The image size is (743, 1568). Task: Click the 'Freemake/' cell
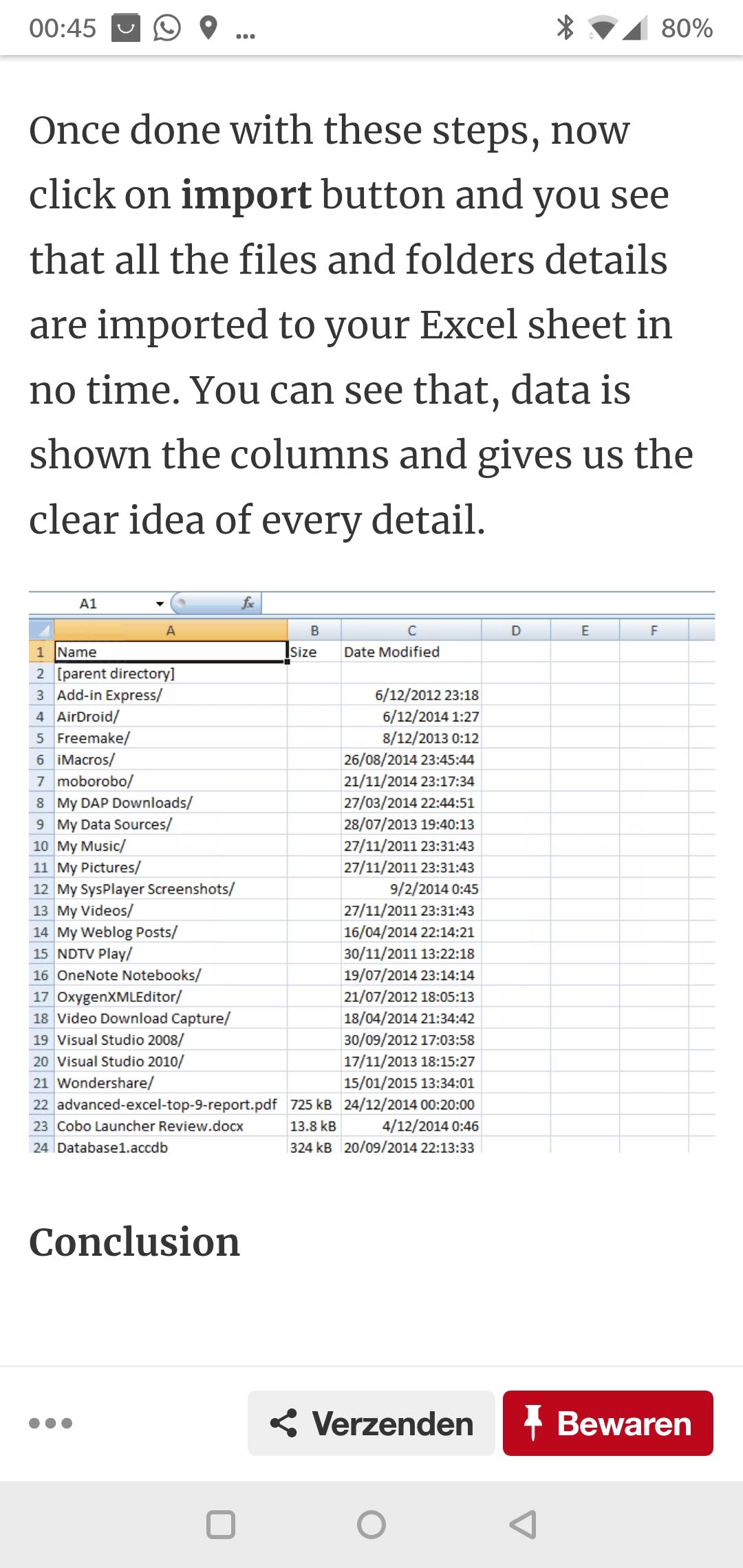(171, 738)
